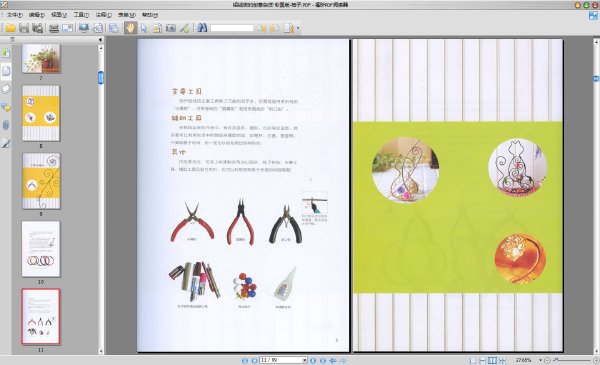This screenshot has height=365, width=600.
Task: Collapse the navigation panel arrow
Action: [100, 40]
